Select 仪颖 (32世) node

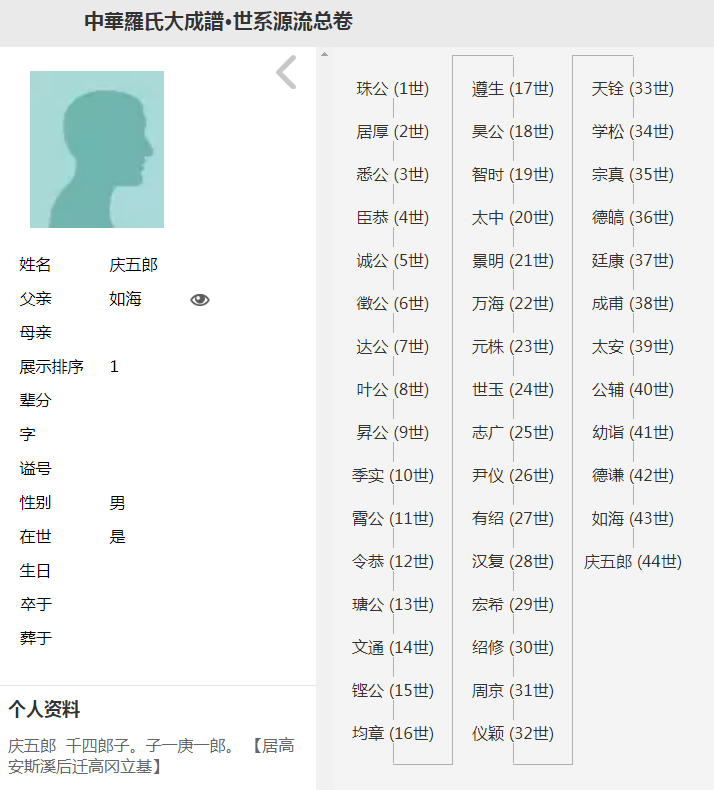click(512, 734)
